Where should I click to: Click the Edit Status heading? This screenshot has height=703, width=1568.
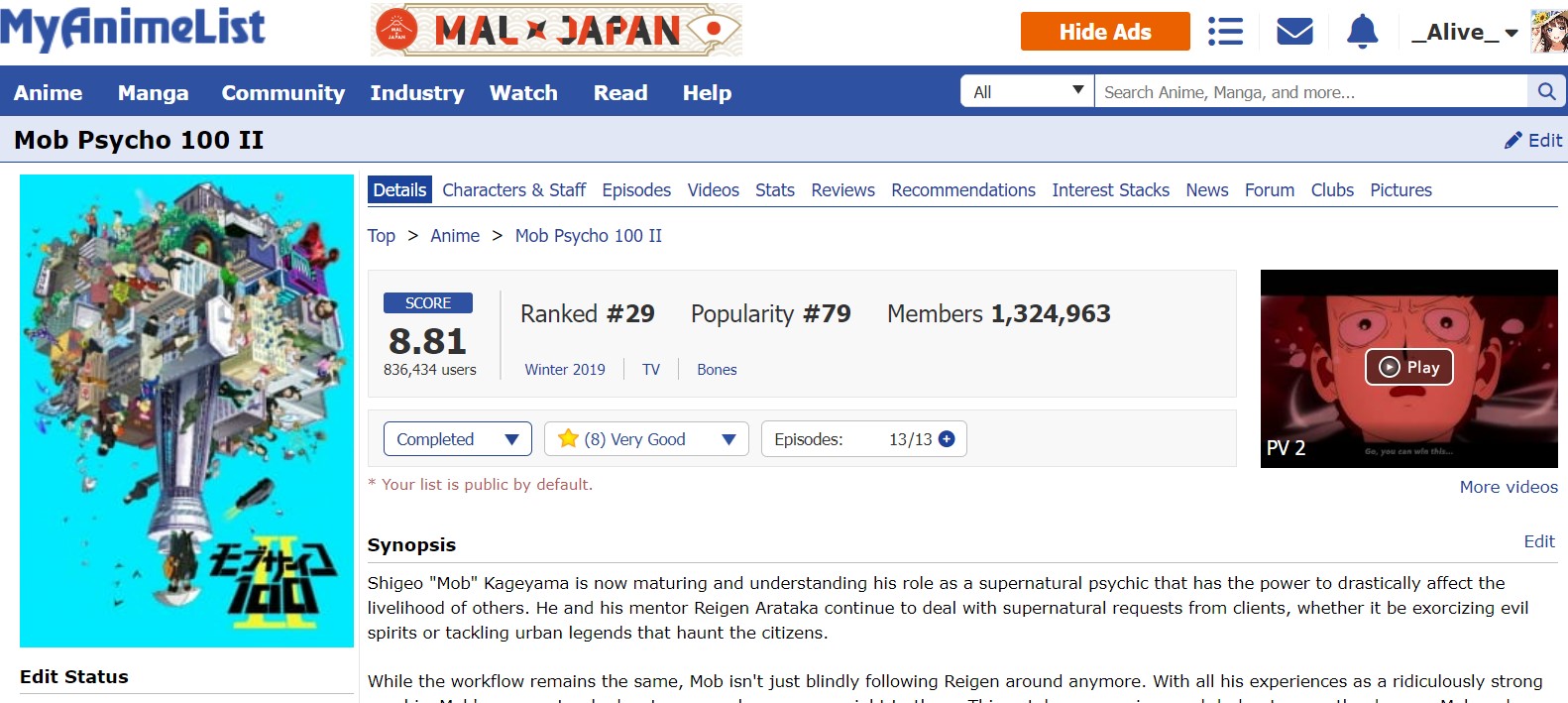coord(74,676)
